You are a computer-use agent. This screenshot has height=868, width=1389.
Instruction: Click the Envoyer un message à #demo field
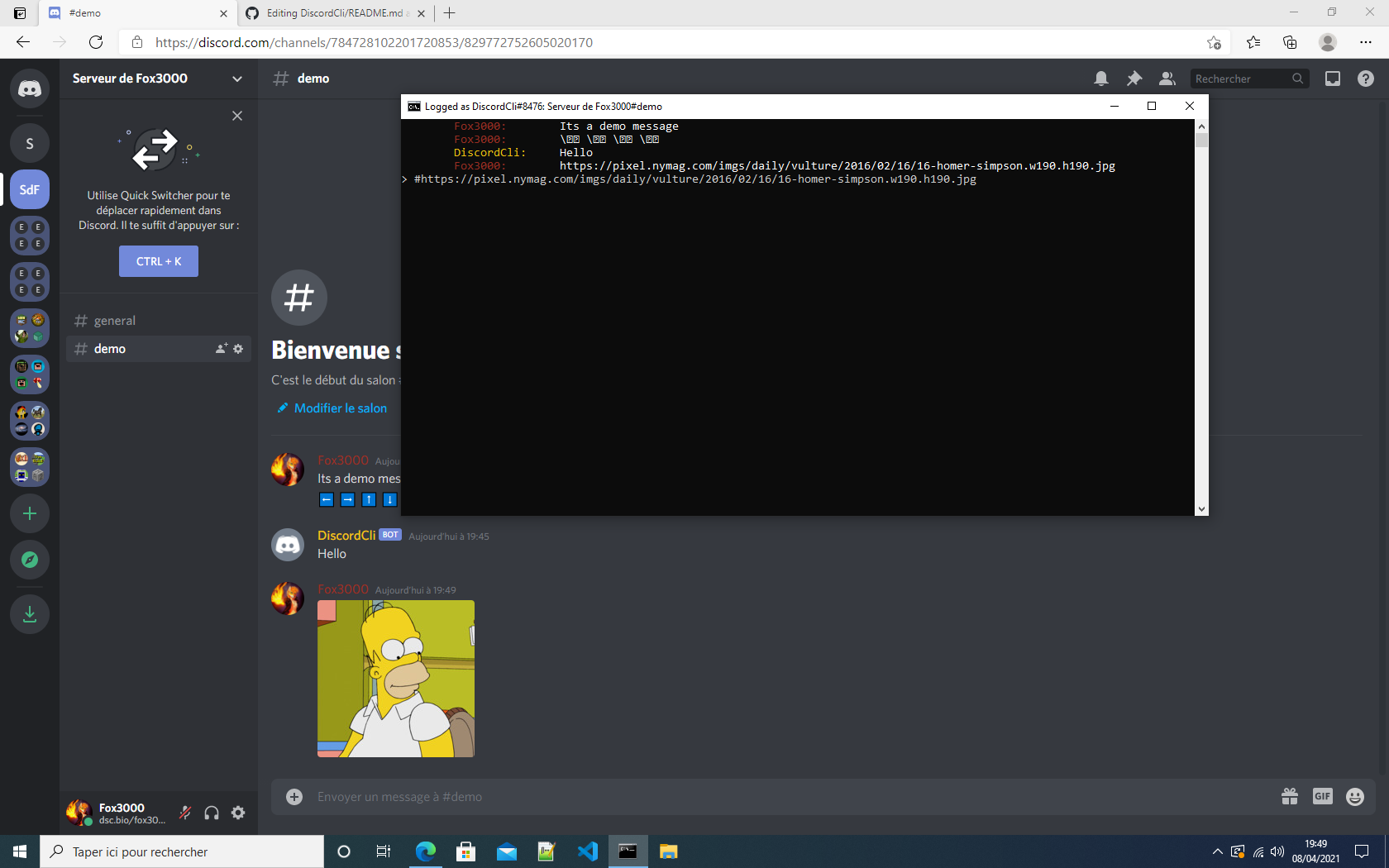[579, 796]
